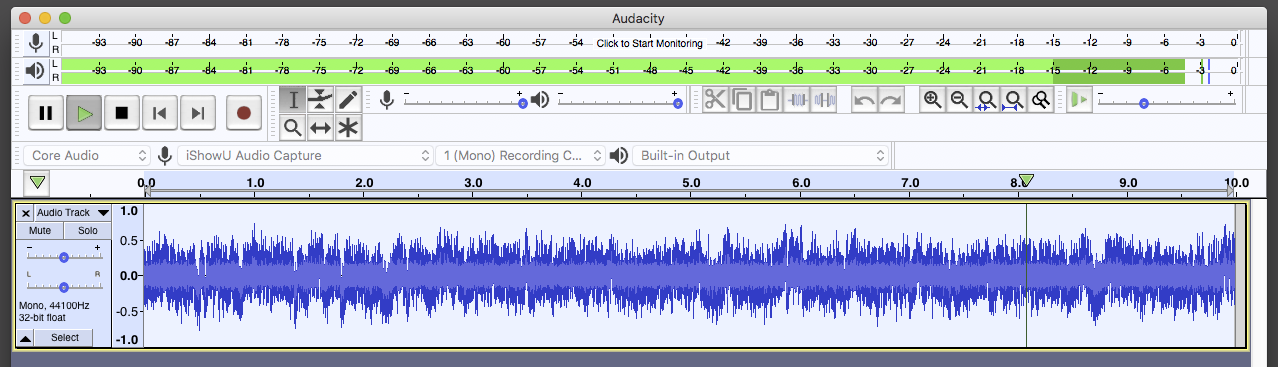
Task: Select the Envelope tool
Action: (x=320, y=99)
